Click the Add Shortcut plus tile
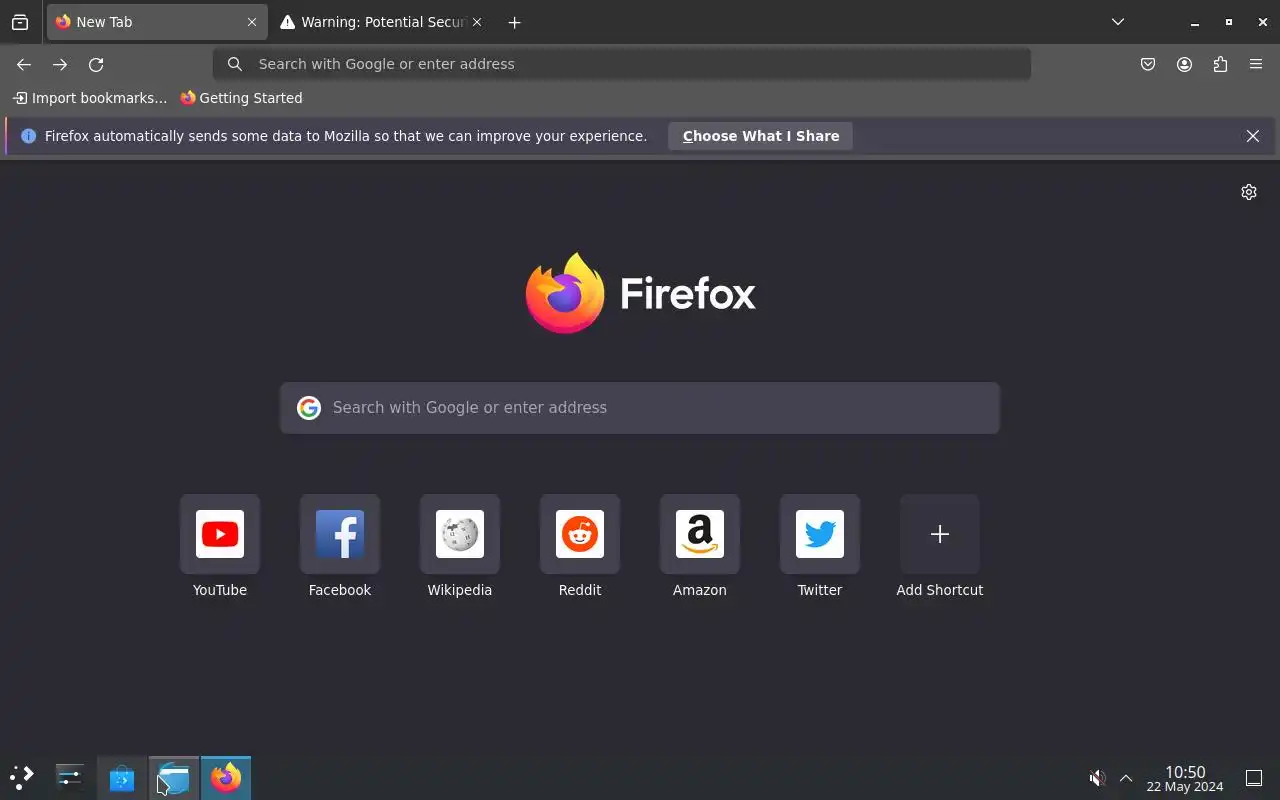 pos(940,534)
